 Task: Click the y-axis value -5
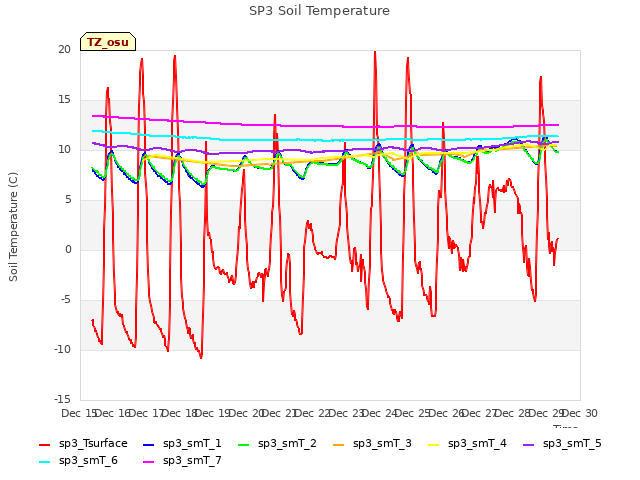click(x=66, y=300)
